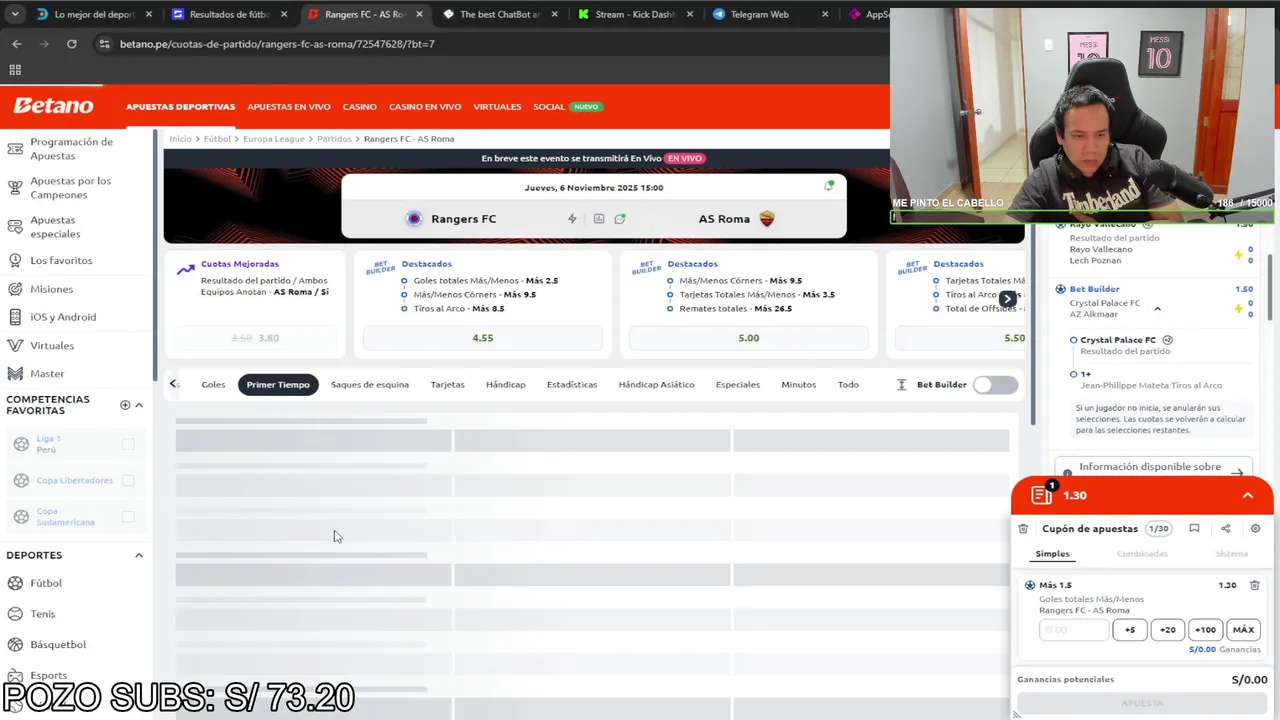1280x720 pixels.
Task: Click the lightning stats icon in match card
Action: [572, 219]
